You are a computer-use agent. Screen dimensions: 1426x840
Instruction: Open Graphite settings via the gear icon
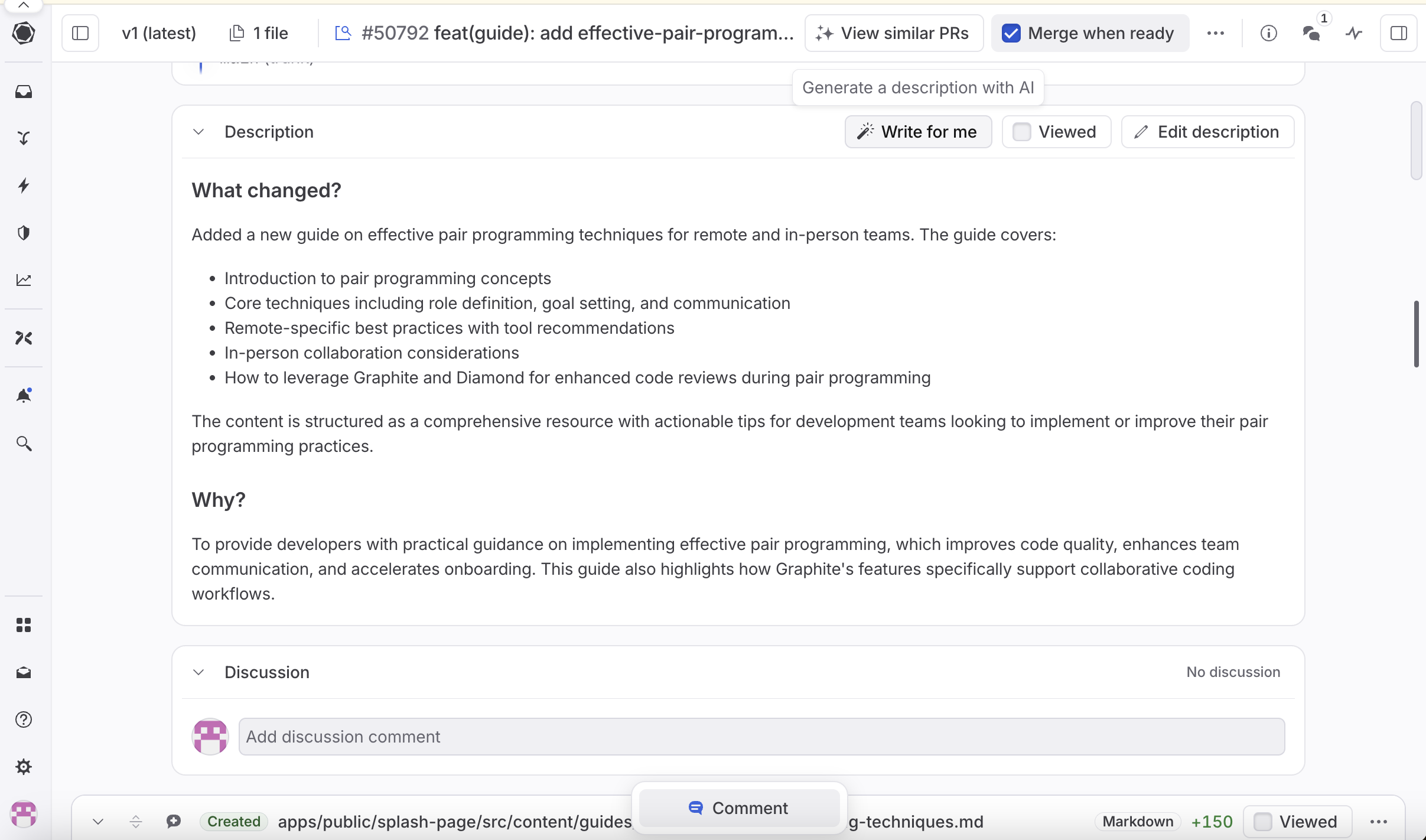point(24,766)
